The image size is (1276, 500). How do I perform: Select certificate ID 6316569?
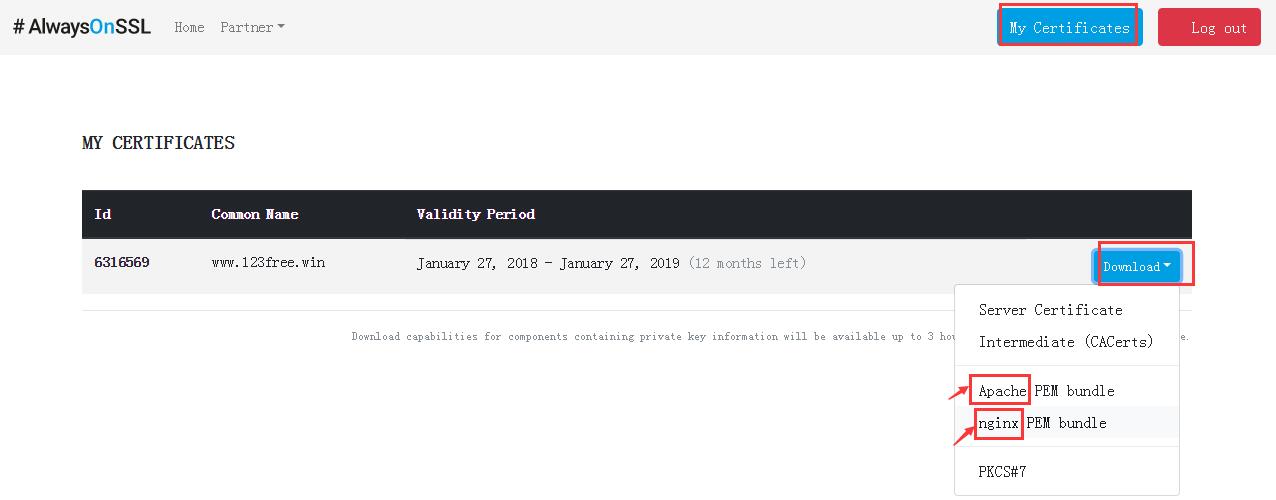click(x=122, y=263)
